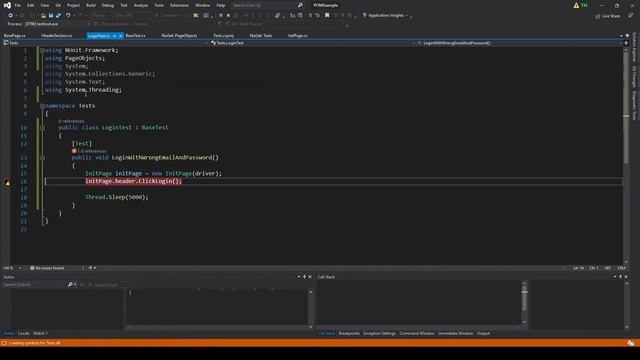The image size is (640, 360).
Task: Click the Autos horizontal scrollbar
Action: coord(219,327)
